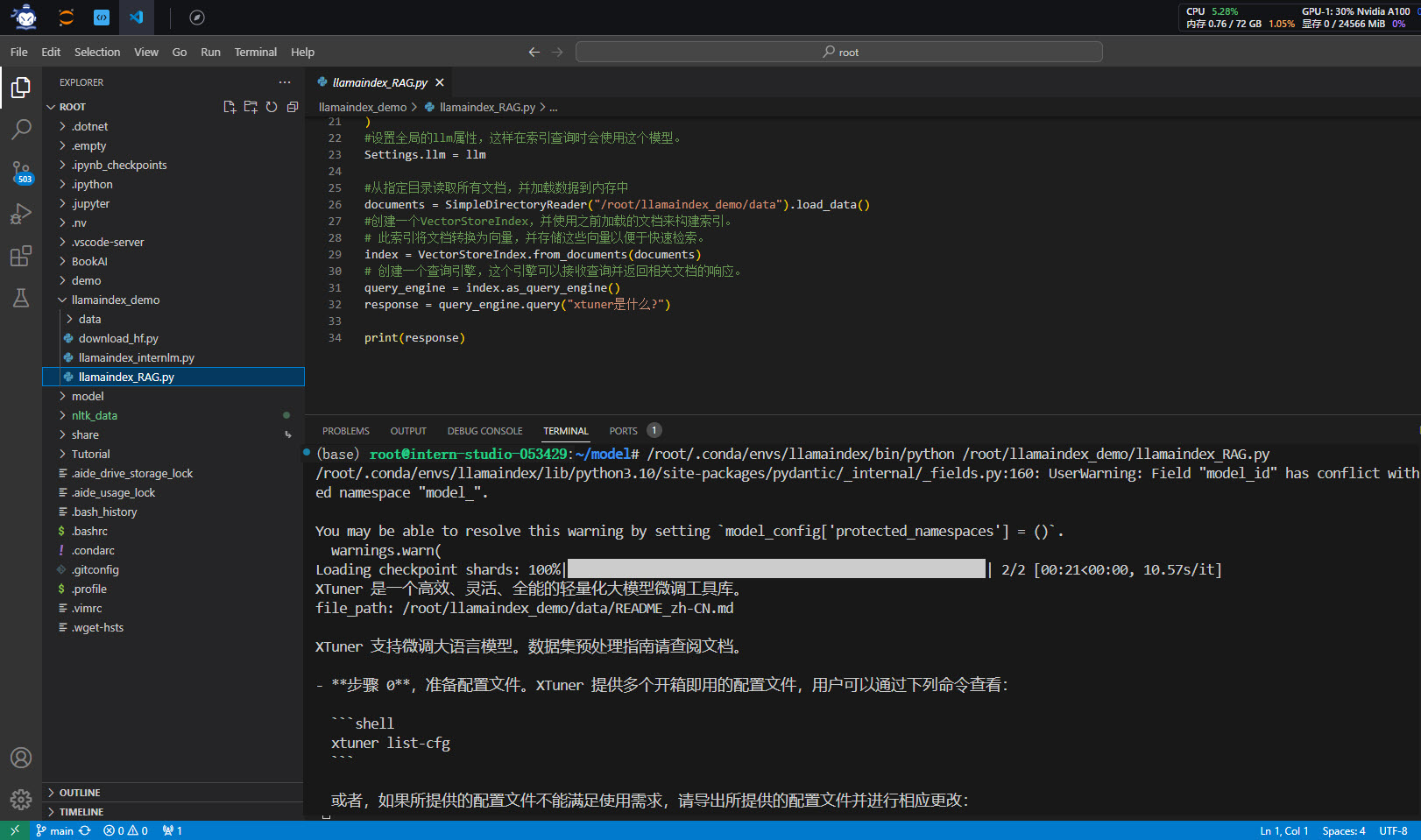1421x840 pixels.
Task: Click the platform logo at top left
Action: coord(25,17)
